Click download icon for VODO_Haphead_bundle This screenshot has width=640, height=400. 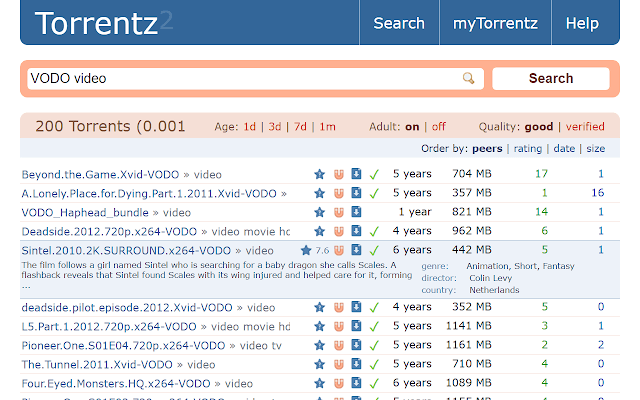[x=356, y=212]
